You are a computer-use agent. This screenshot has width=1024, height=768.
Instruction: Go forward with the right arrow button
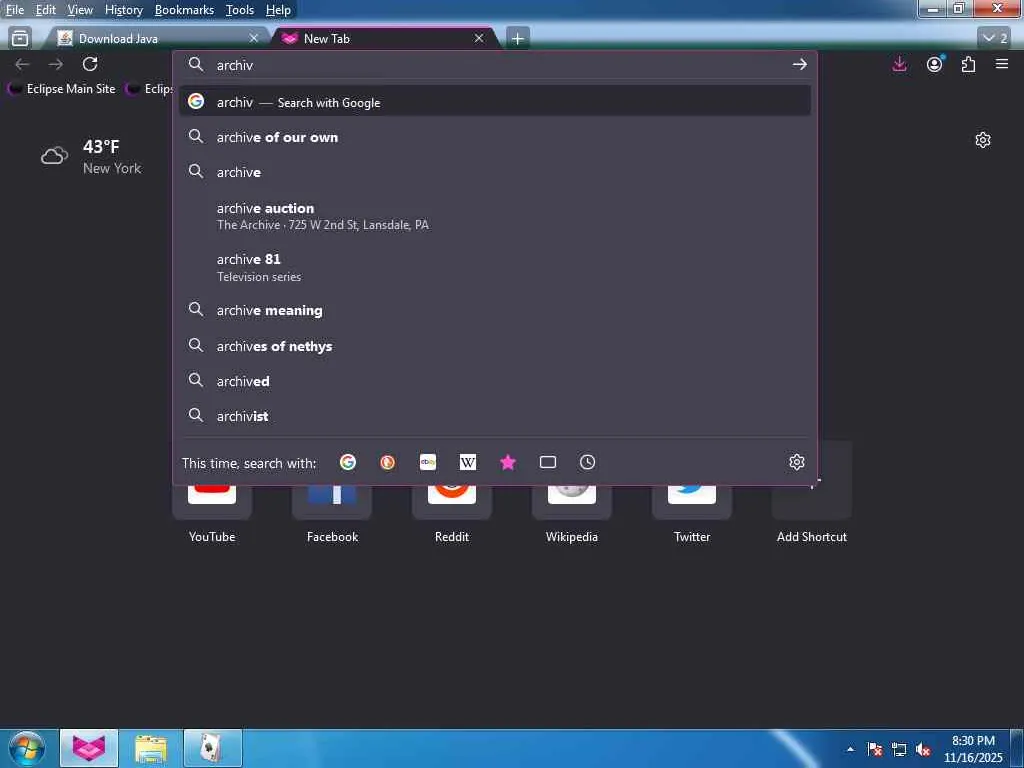tap(56, 64)
